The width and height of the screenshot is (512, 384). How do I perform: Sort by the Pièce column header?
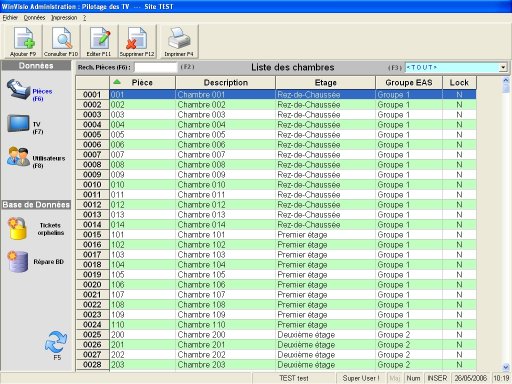point(142,82)
